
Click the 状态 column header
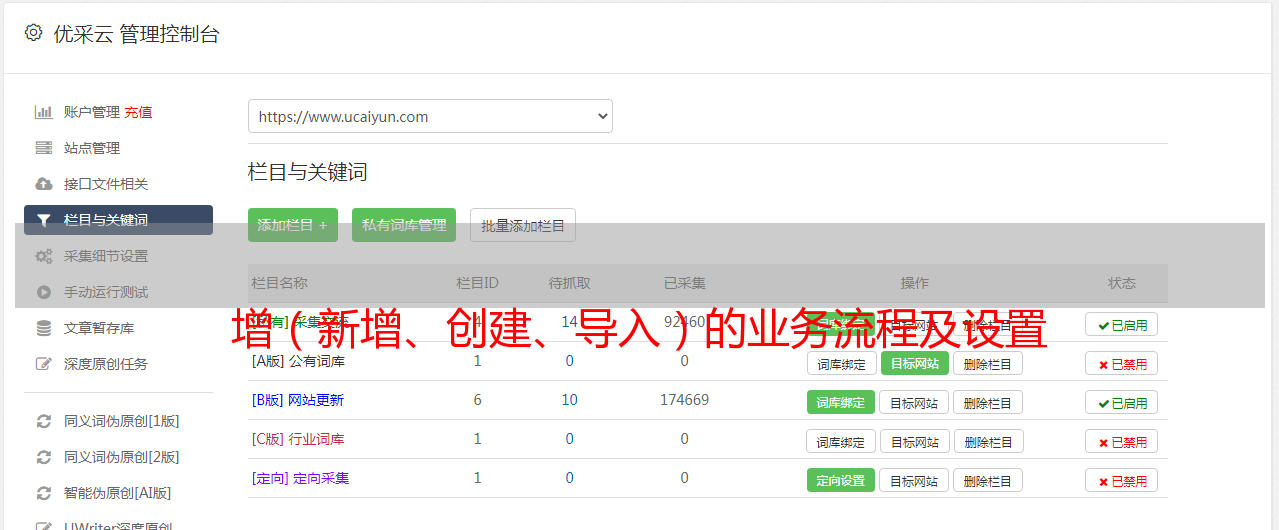click(x=1121, y=283)
